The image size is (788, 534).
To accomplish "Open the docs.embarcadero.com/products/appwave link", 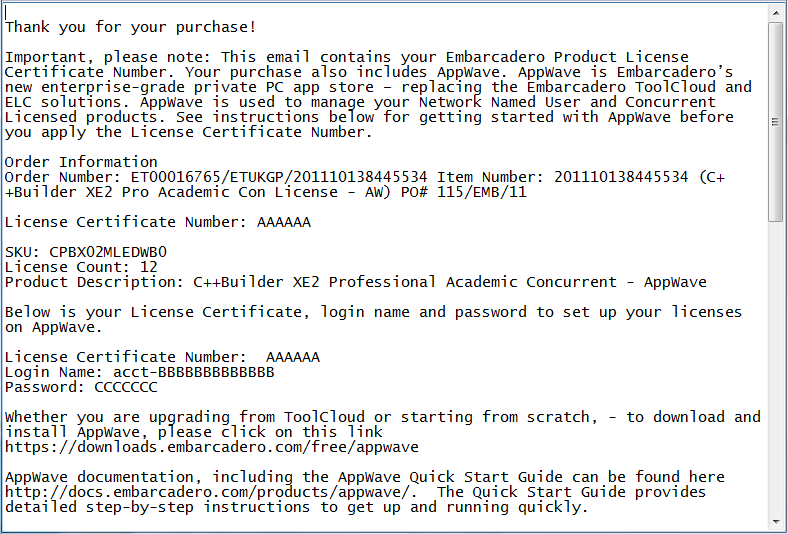I will [x=211, y=492].
